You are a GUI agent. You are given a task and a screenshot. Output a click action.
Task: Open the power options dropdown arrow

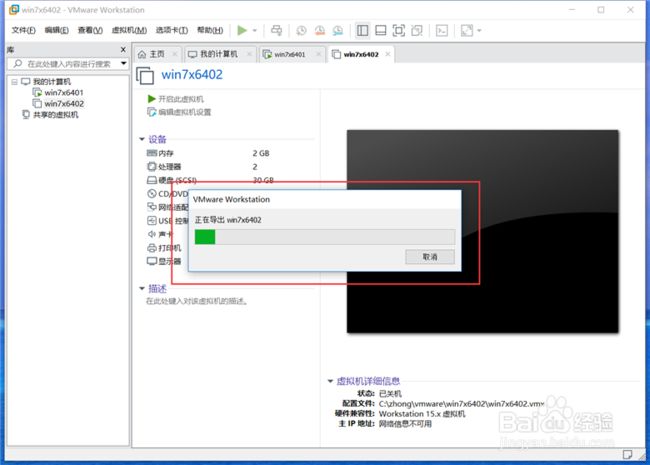click(x=255, y=31)
